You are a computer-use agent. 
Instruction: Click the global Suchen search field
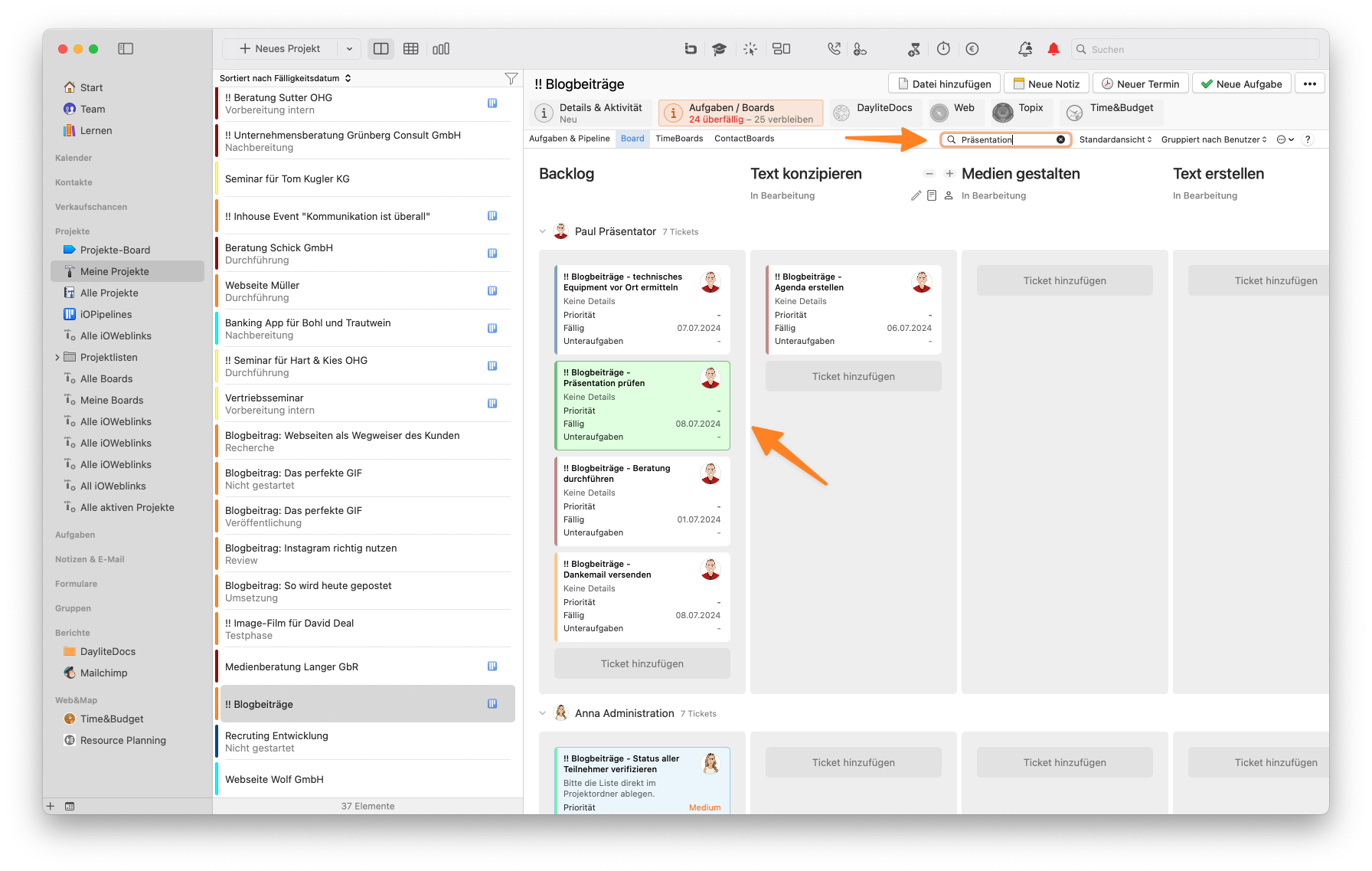(x=1194, y=49)
